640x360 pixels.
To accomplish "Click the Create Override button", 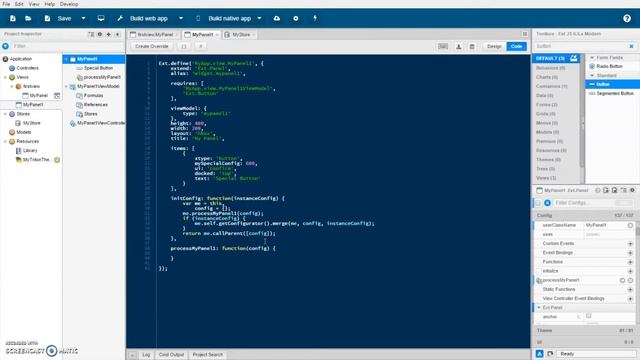I will click(x=151, y=47).
